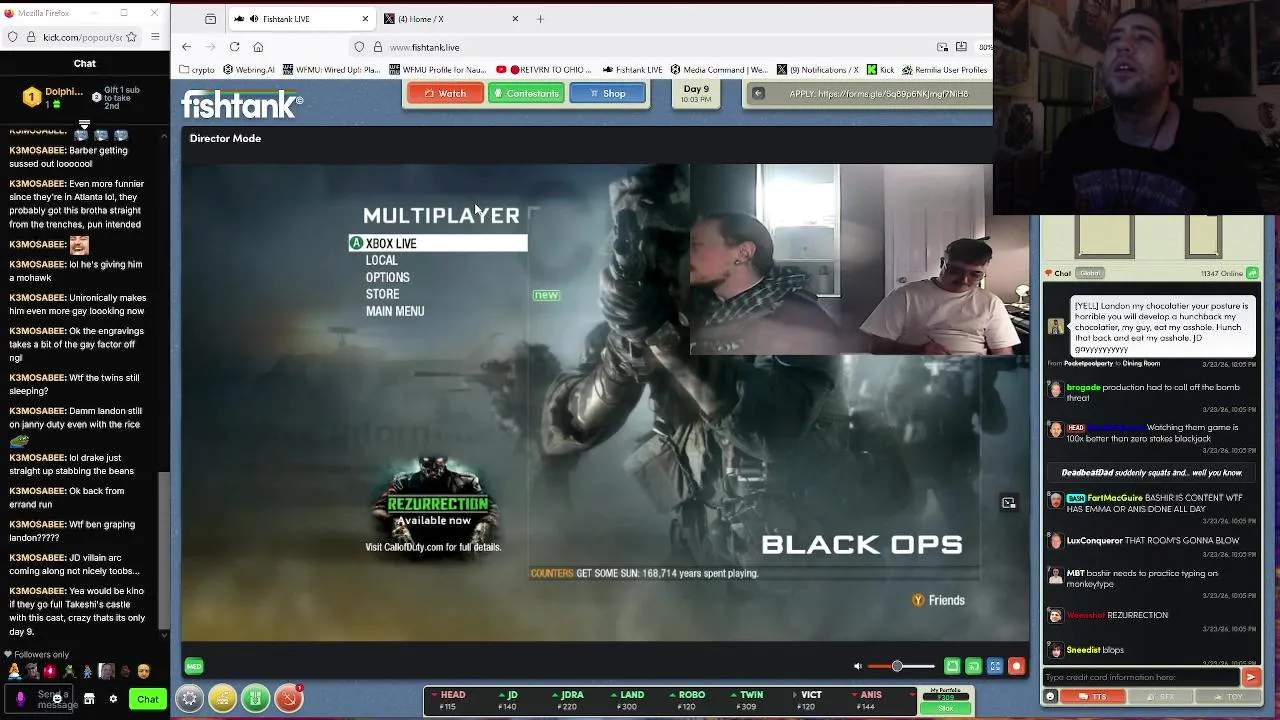Toggle Global chat filter badge
This screenshot has width=1280, height=720.
[1090, 273]
